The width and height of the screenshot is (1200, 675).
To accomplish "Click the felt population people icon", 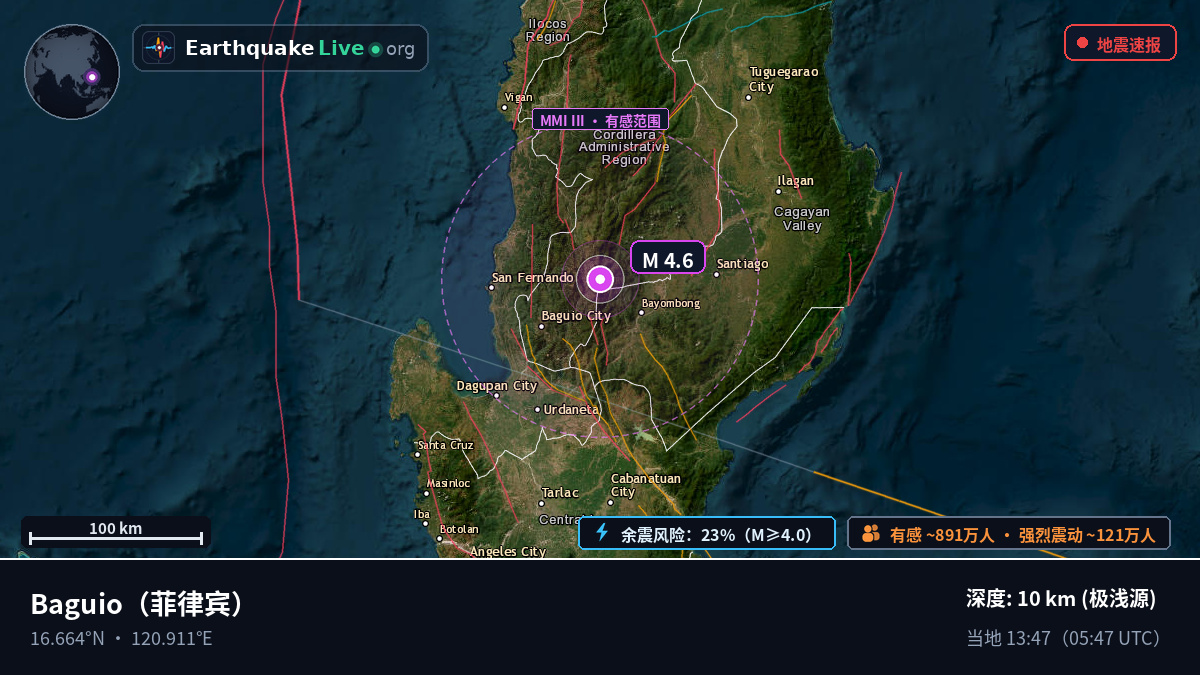I will coord(870,534).
